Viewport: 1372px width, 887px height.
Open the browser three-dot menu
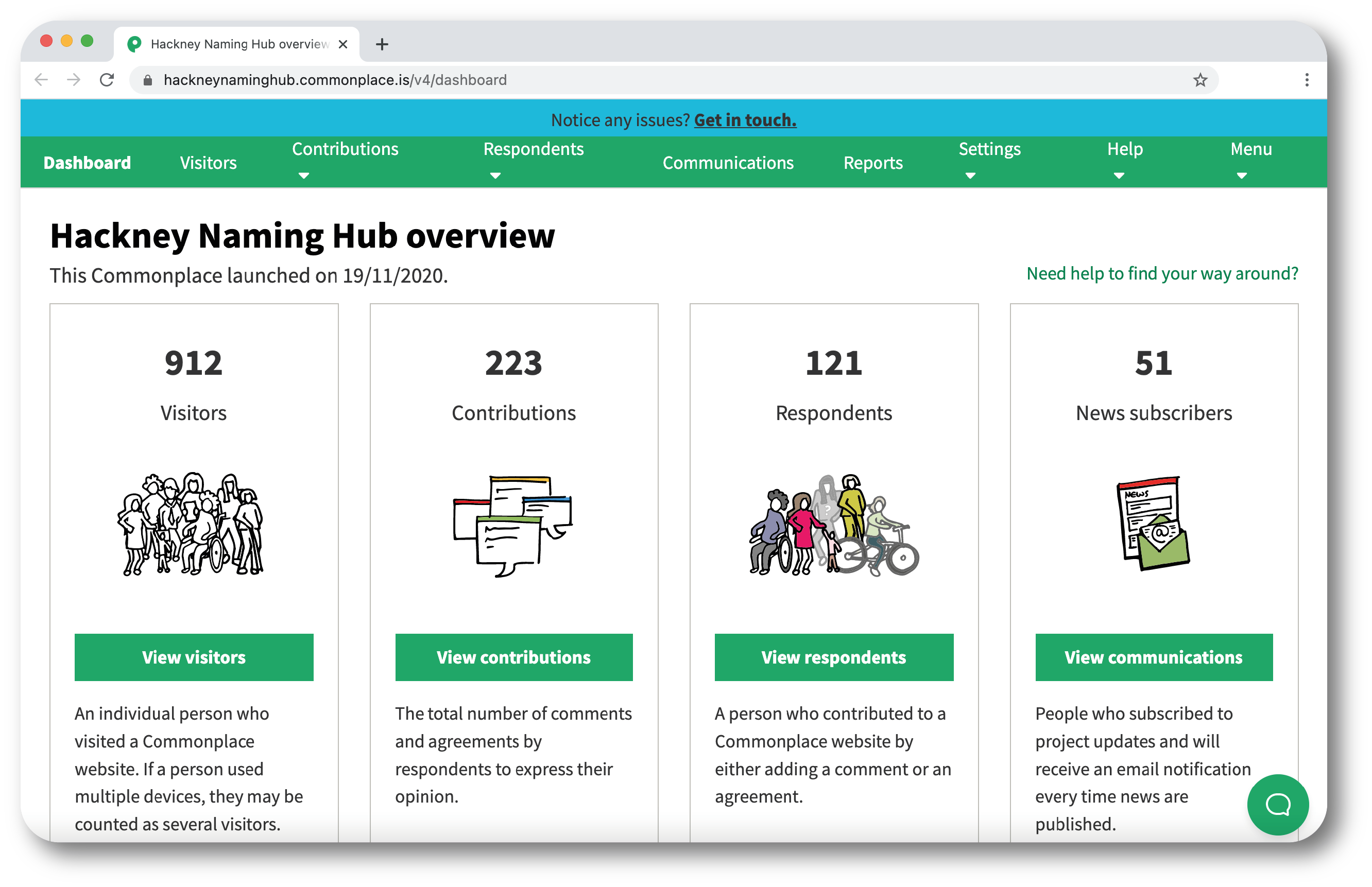pos(1306,79)
